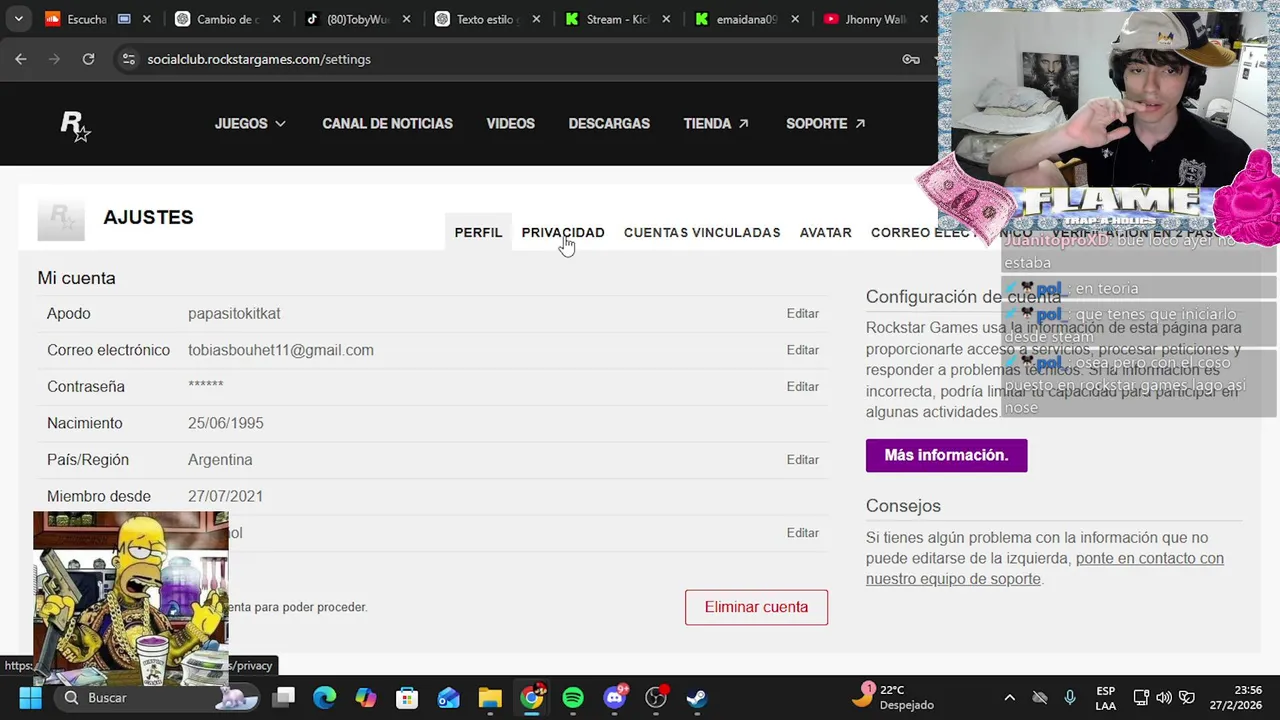
Task: Reload the page
Action: tap(88, 59)
